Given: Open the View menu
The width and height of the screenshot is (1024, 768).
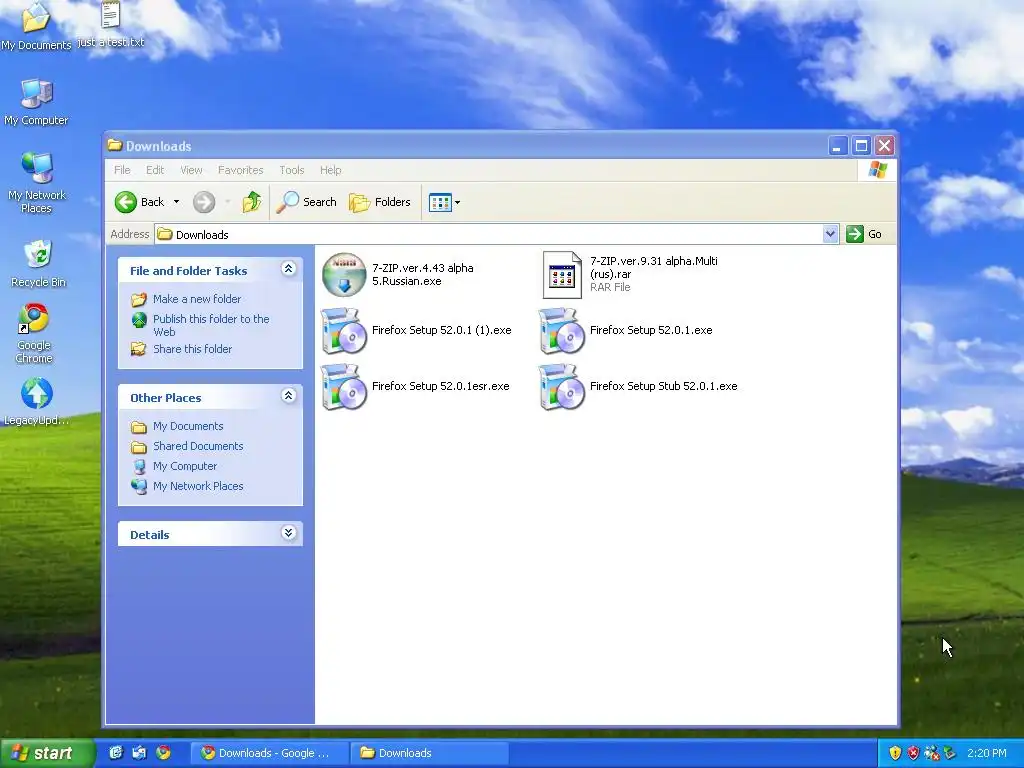Looking at the screenshot, I should tap(191, 170).
